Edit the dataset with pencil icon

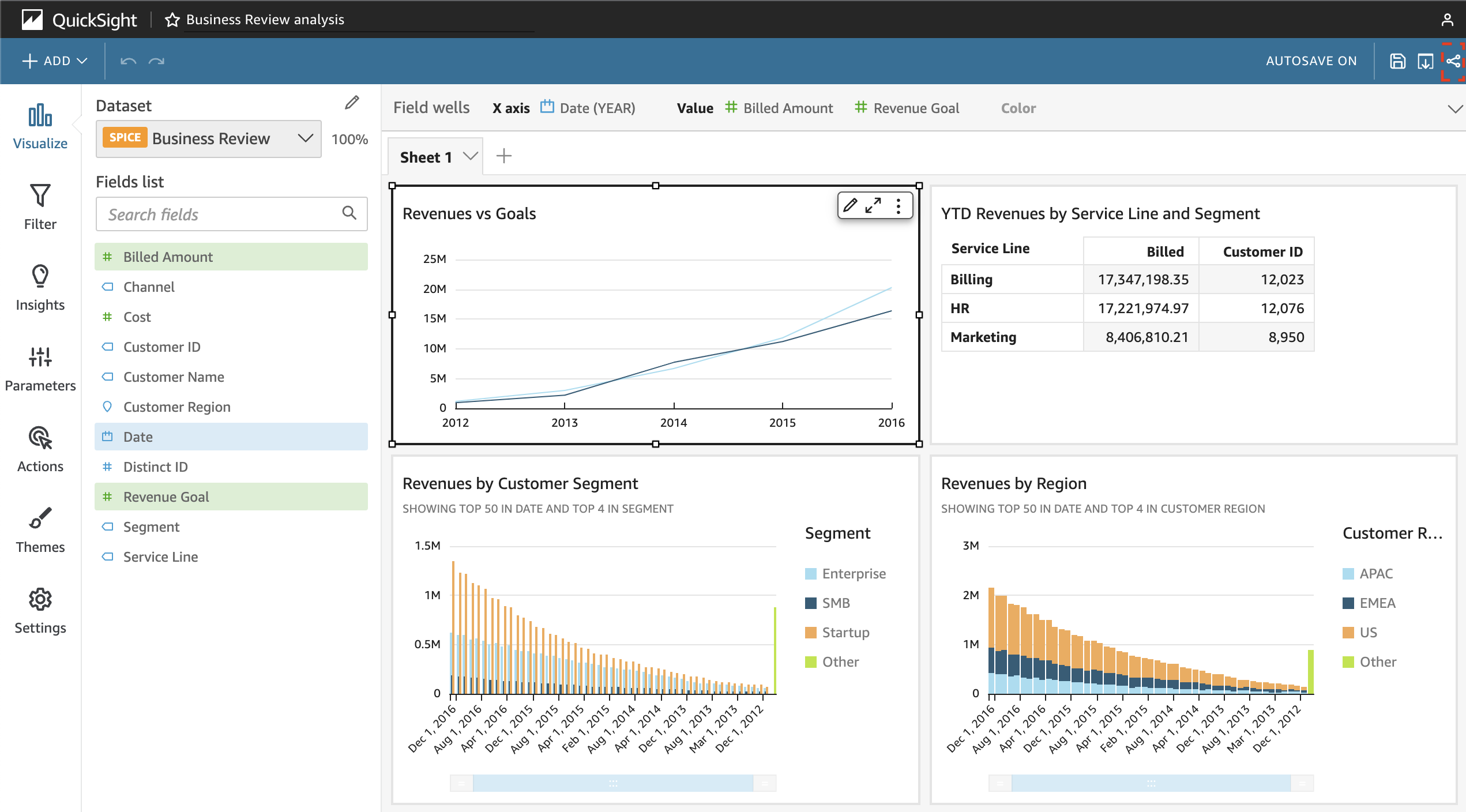click(x=352, y=103)
